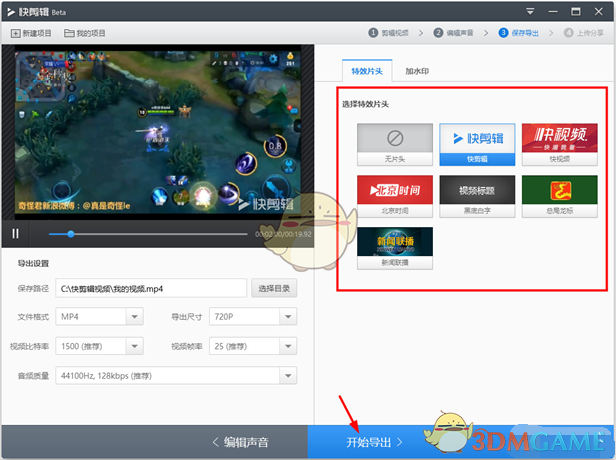Choose the 无片头 no-intro option
This screenshot has height=460, width=616.
(395, 145)
